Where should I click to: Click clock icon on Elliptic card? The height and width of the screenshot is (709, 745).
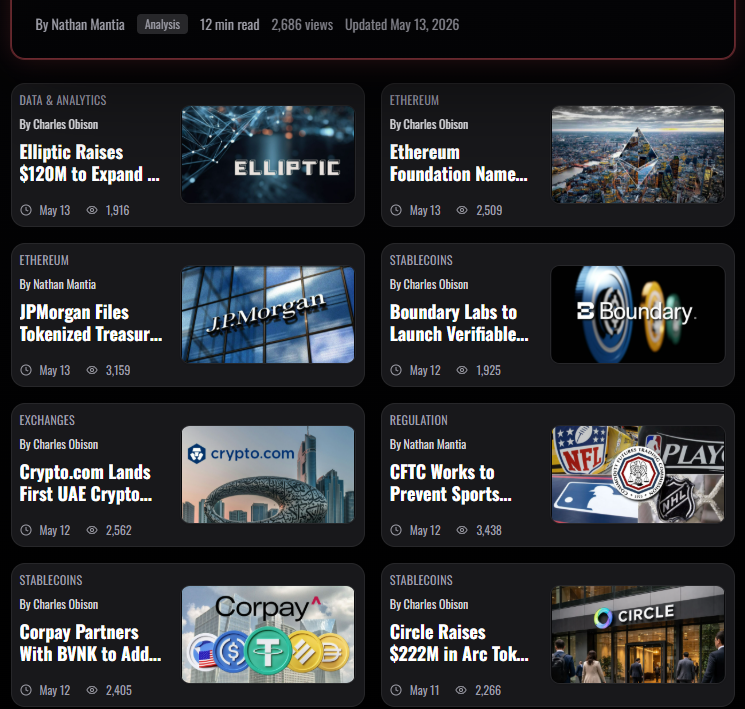26,210
